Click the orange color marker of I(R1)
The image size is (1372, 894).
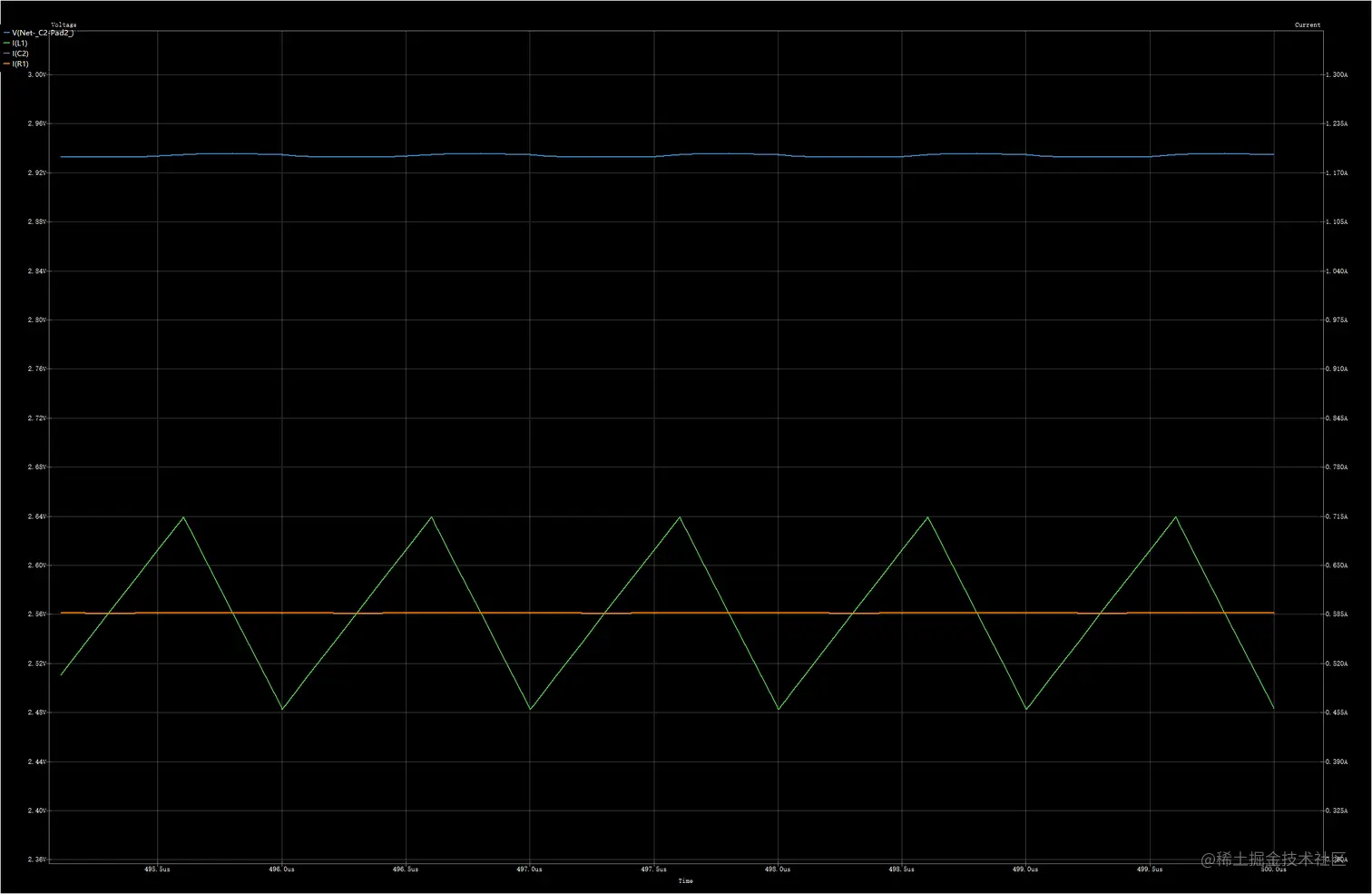(x=7, y=64)
